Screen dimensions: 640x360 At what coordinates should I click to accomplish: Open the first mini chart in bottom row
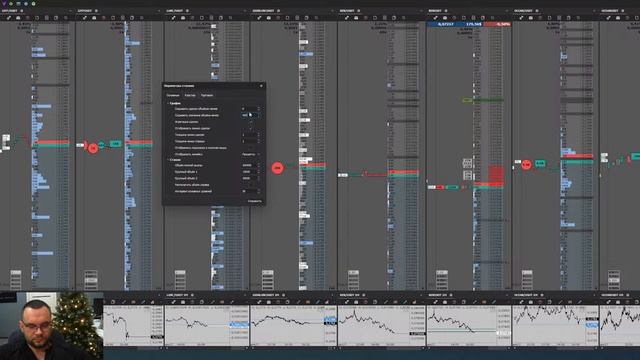[133, 326]
